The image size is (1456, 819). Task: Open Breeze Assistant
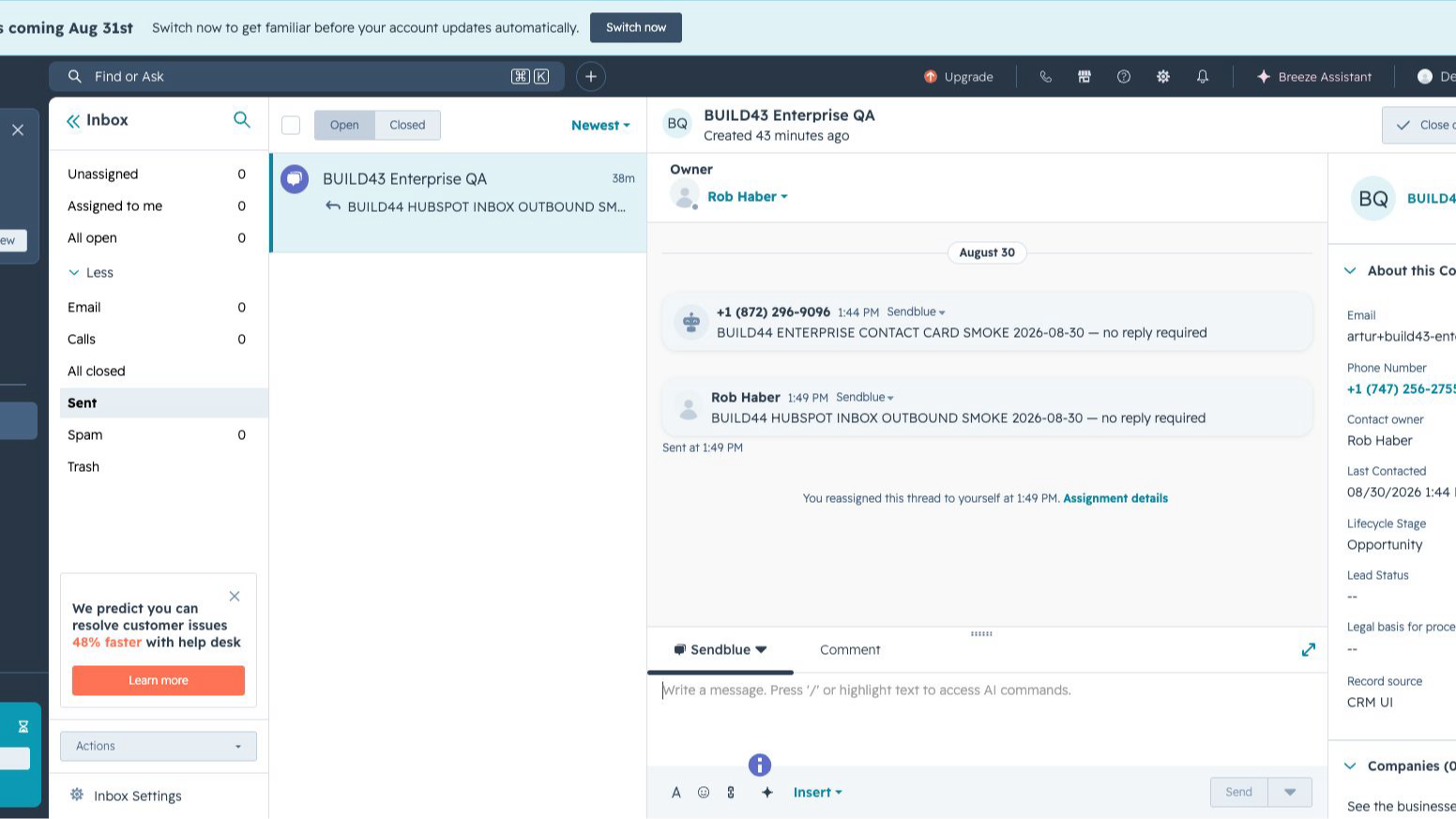point(1313,77)
